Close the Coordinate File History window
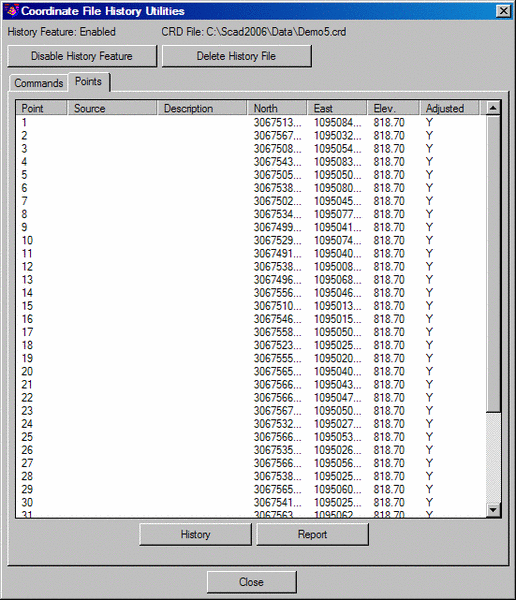The image size is (516, 600). tap(504, 11)
